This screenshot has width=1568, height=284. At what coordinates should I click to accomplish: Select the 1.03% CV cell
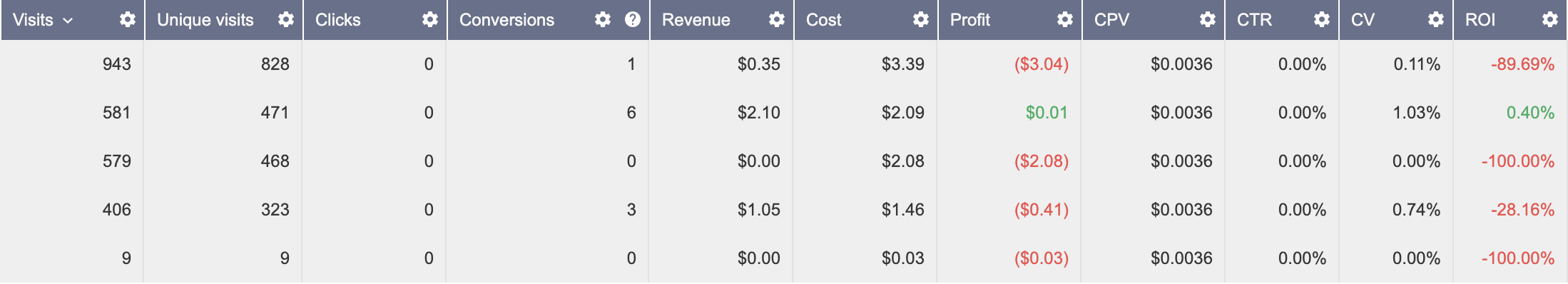click(x=1417, y=113)
